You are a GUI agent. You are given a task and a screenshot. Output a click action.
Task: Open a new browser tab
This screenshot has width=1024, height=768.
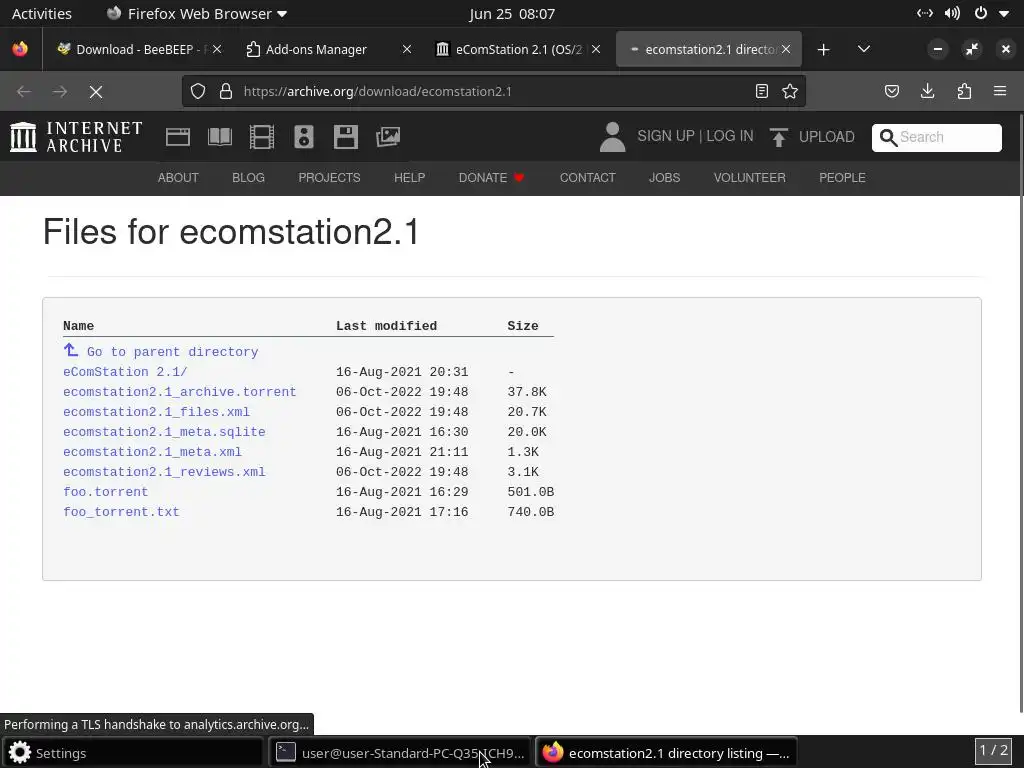[824, 50]
